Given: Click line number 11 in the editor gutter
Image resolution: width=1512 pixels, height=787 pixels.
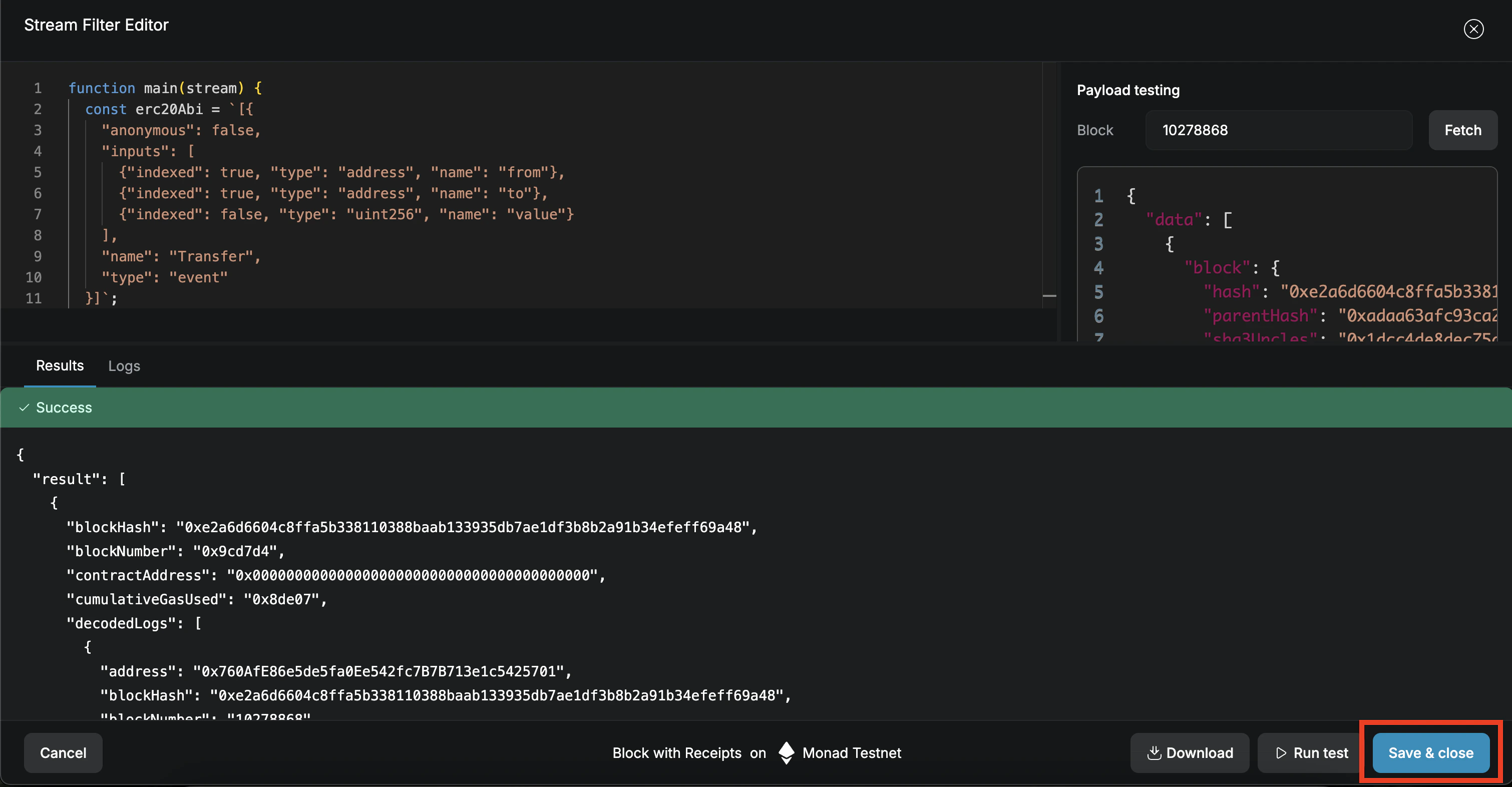Looking at the screenshot, I should [x=34, y=299].
